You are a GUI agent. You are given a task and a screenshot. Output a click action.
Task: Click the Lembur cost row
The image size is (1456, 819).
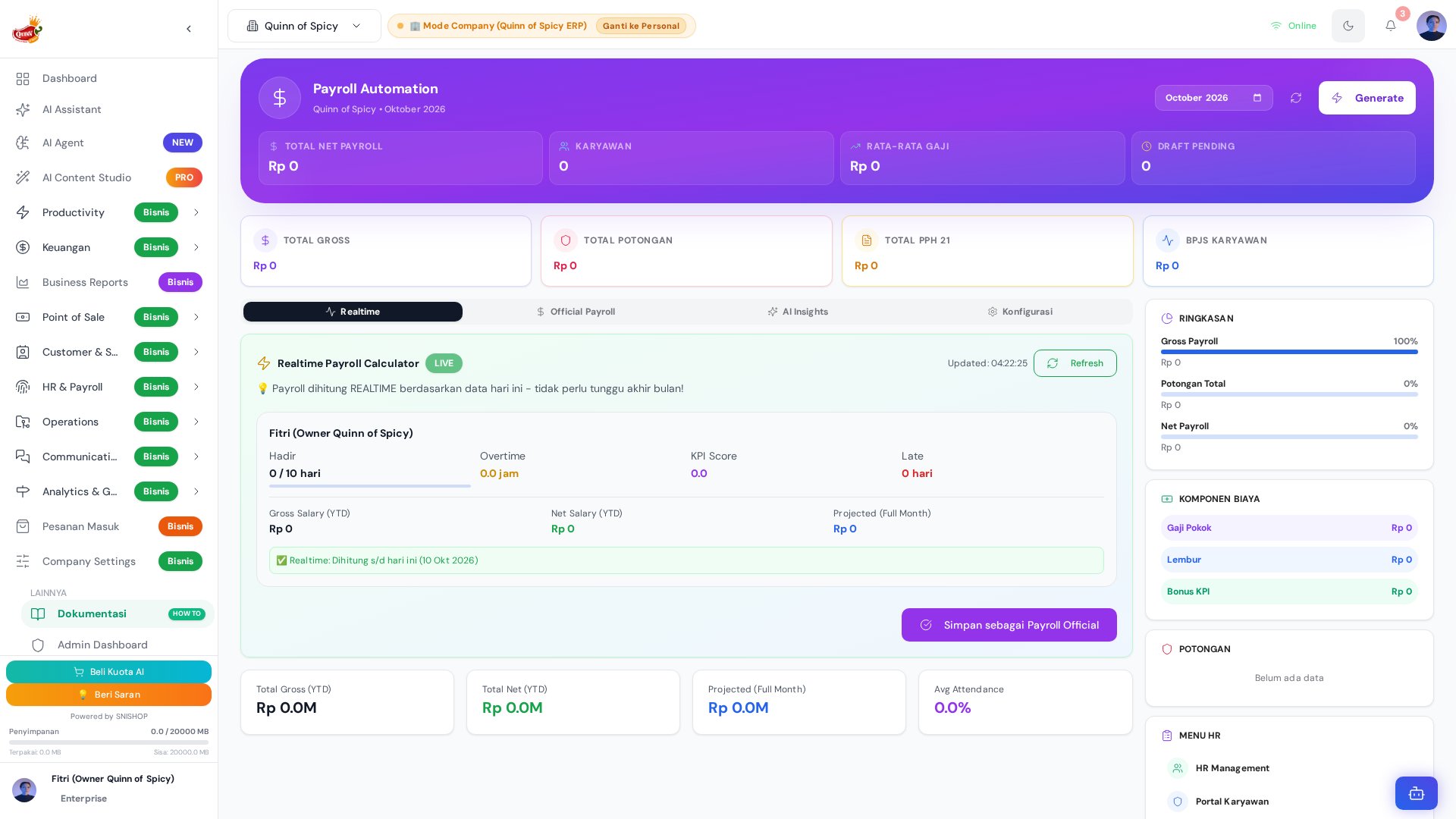(1289, 560)
